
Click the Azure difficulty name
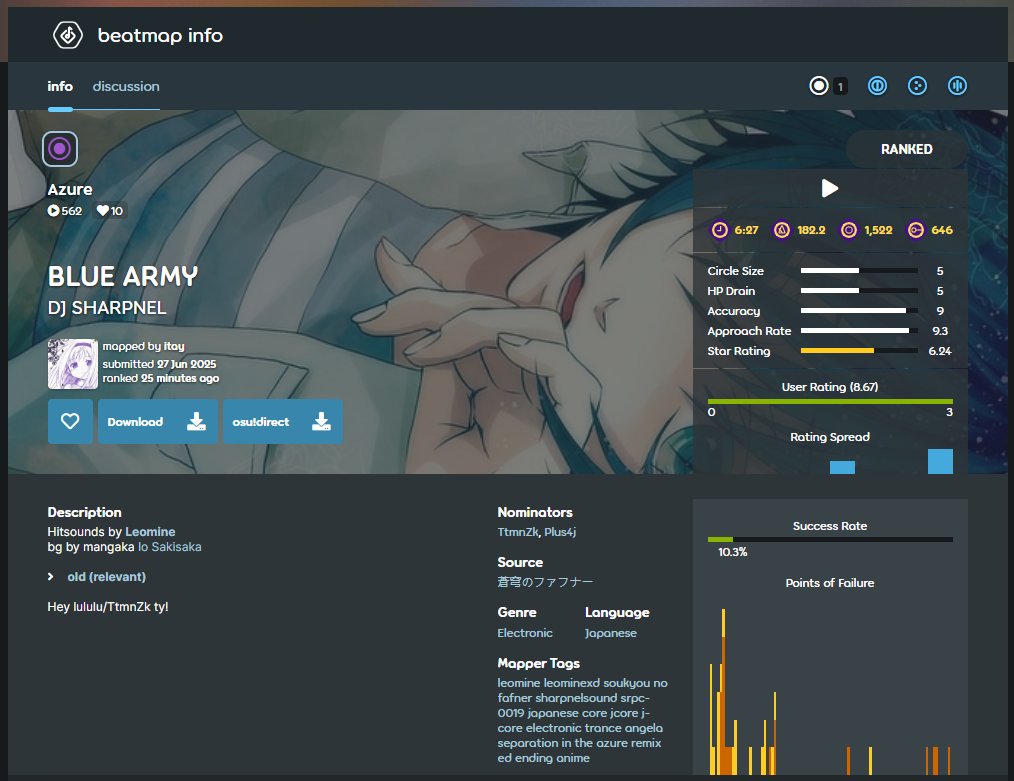70,189
